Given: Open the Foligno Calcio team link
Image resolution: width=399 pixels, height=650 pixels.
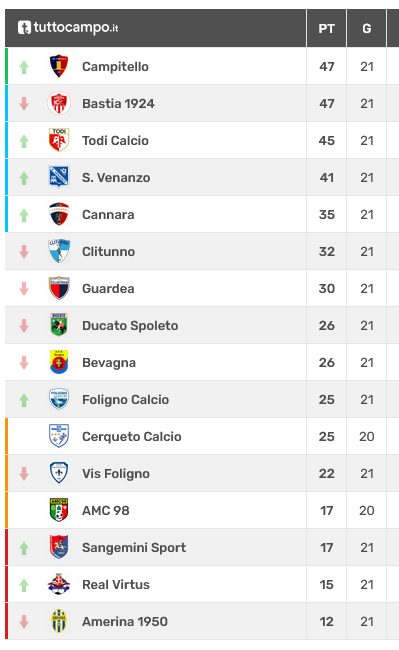Looking at the screenshot, I should click(x=126, y=400).
